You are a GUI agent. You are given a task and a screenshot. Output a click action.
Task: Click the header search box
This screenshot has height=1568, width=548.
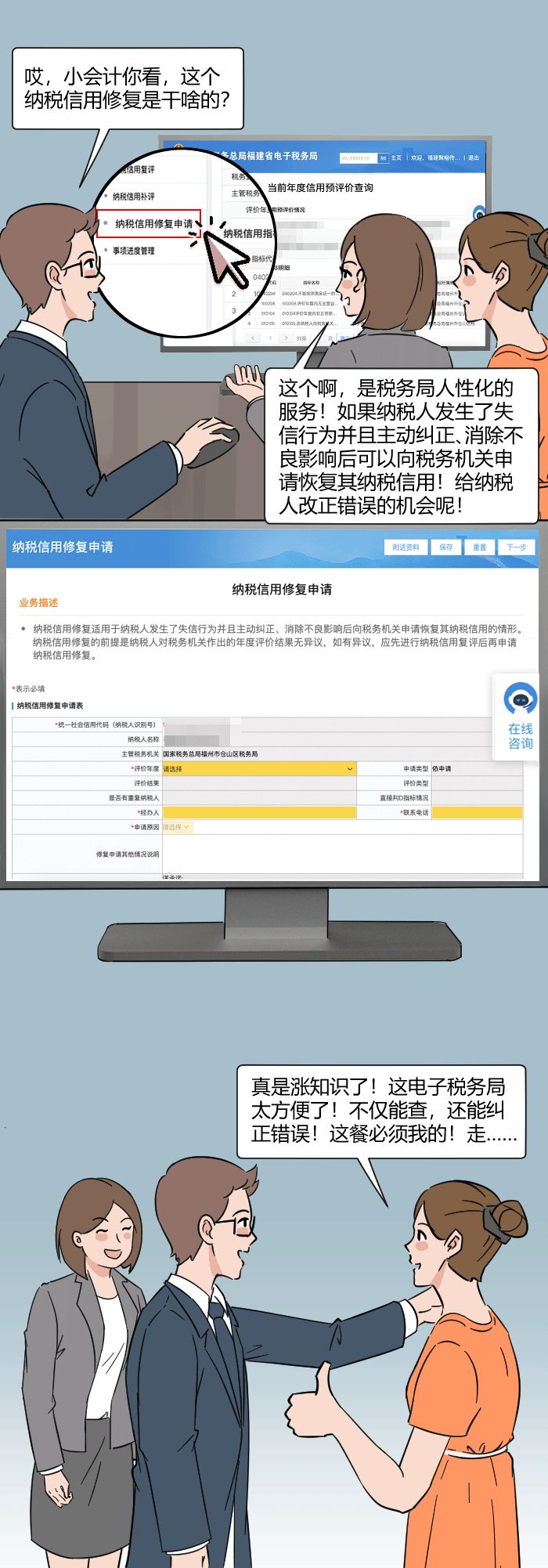click(359, 157)
